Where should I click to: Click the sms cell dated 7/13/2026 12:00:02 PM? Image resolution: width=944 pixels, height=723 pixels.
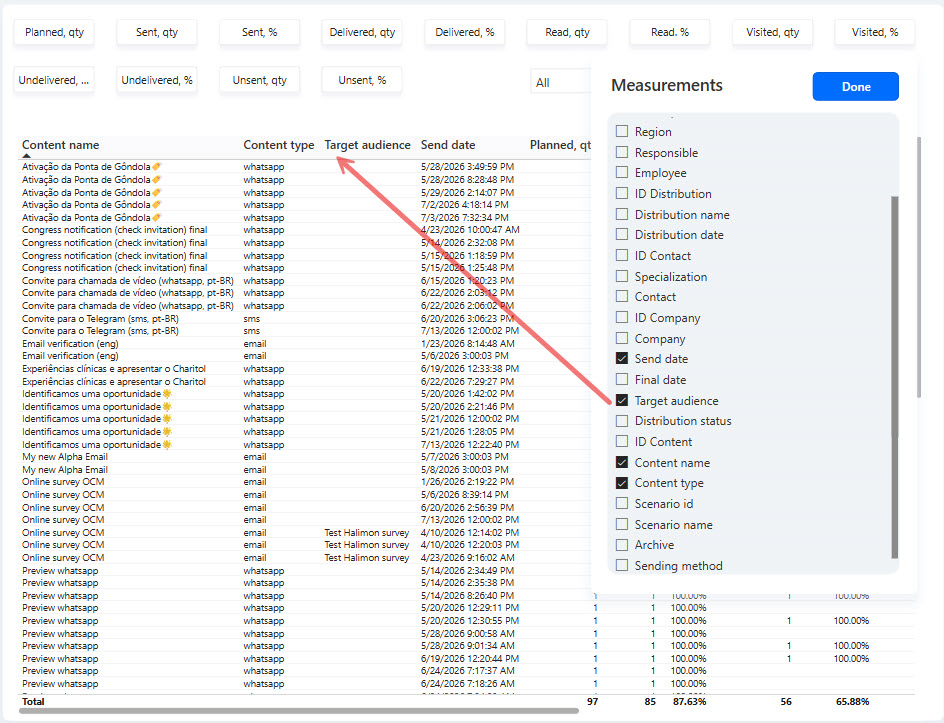252,331
